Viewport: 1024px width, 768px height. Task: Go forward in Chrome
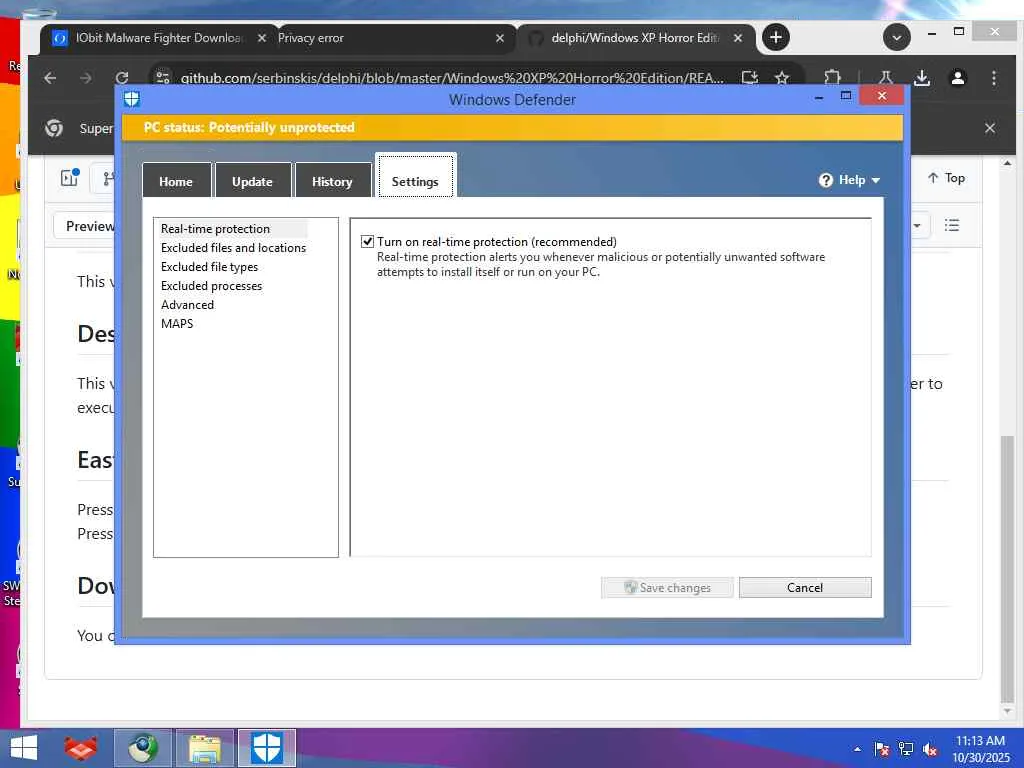[86, 78]
